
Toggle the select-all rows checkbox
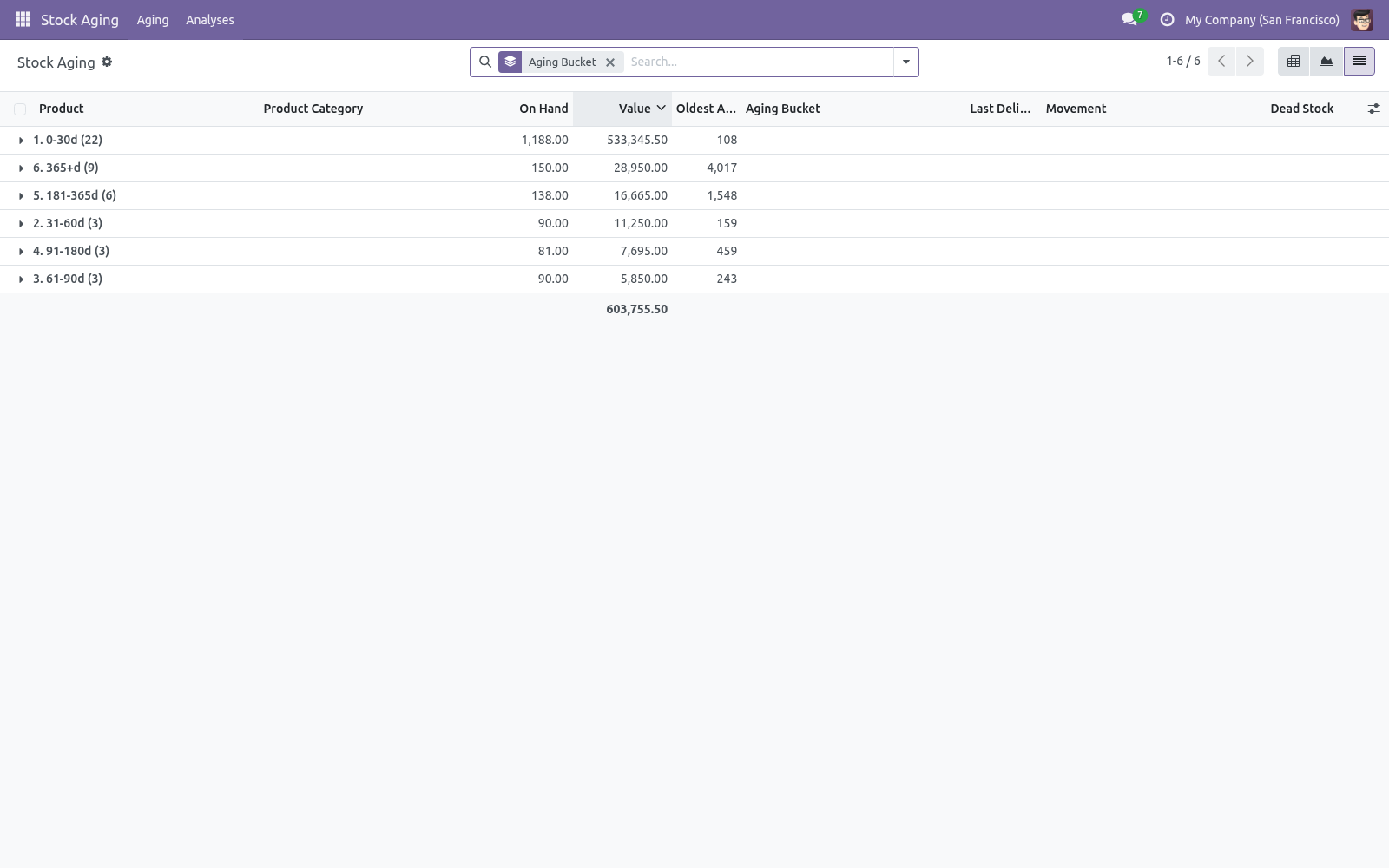(x=20, y=109)
